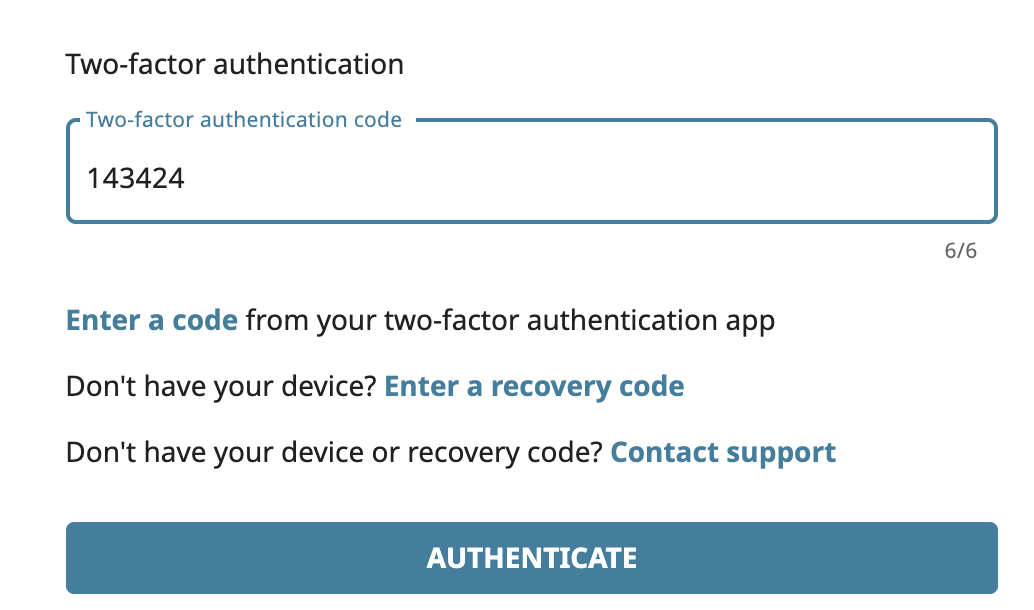This screenshot has height=610, width=1034.
Task: Get help via the Contact support link
Action: (723, 452)
